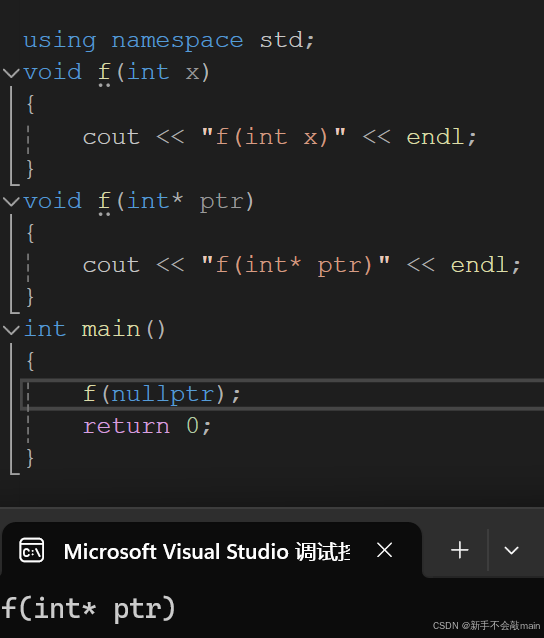Open a new terminal tab with plus

[460, 550]
